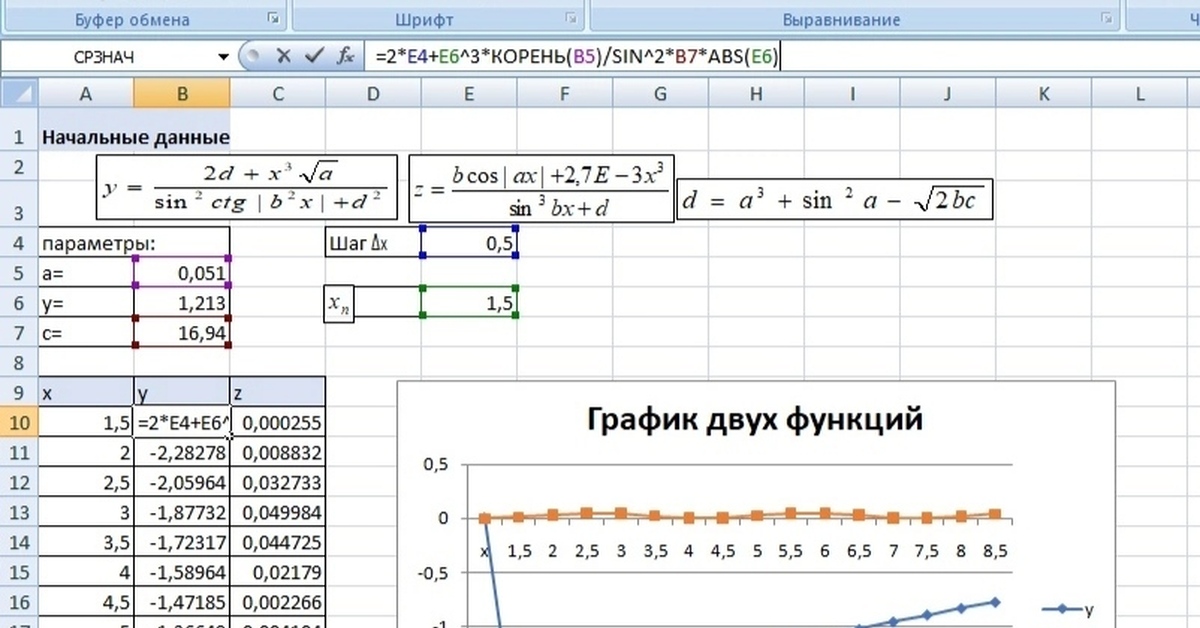This screenshot has height=628, width=1200.
Task: Select cell containing 0,002266
Action: (277, 604)
